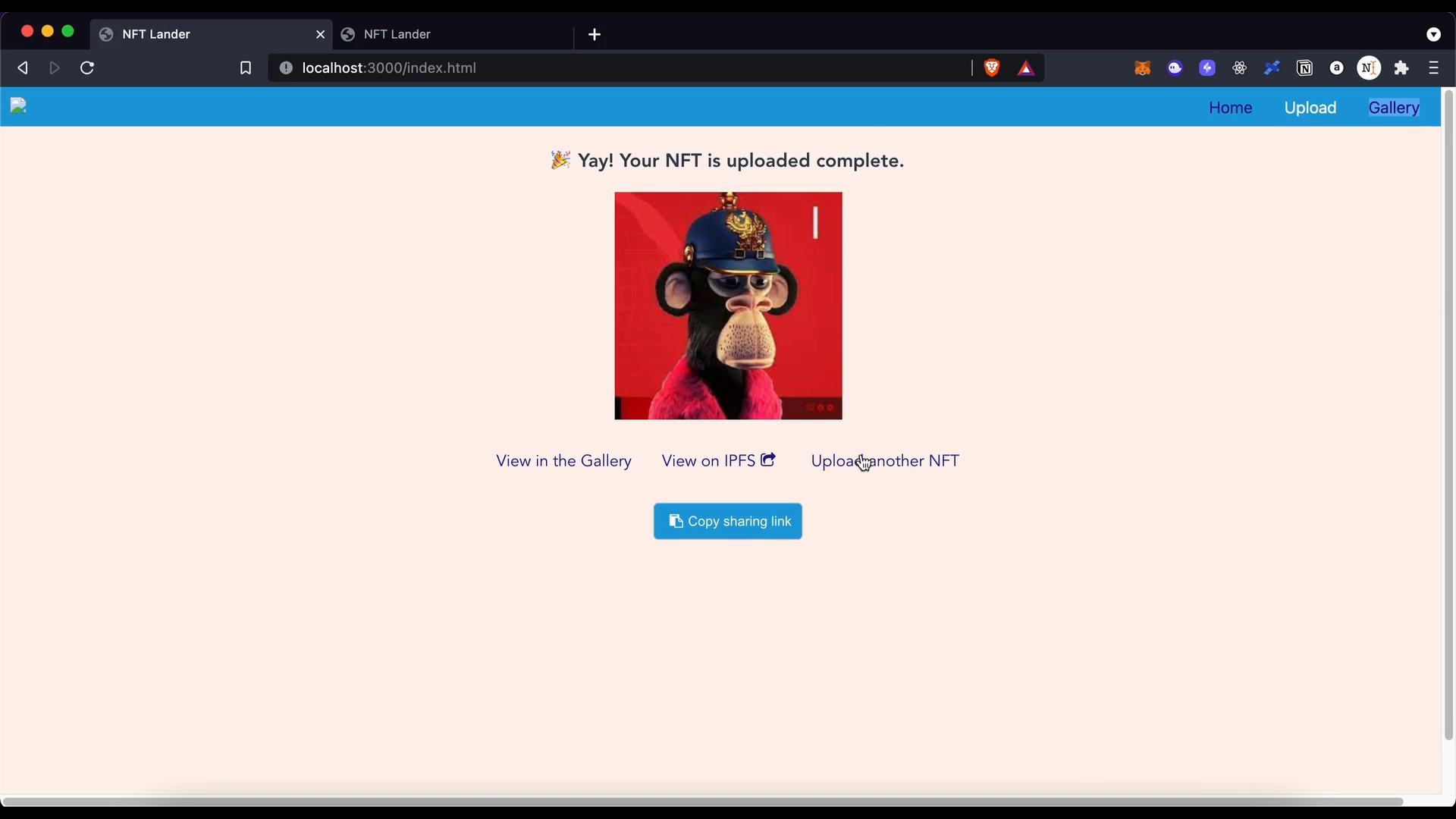Viewport: 1456px width, 819px height.
Task: Close the first NFT Lander tab
Action: coord(320,34)
